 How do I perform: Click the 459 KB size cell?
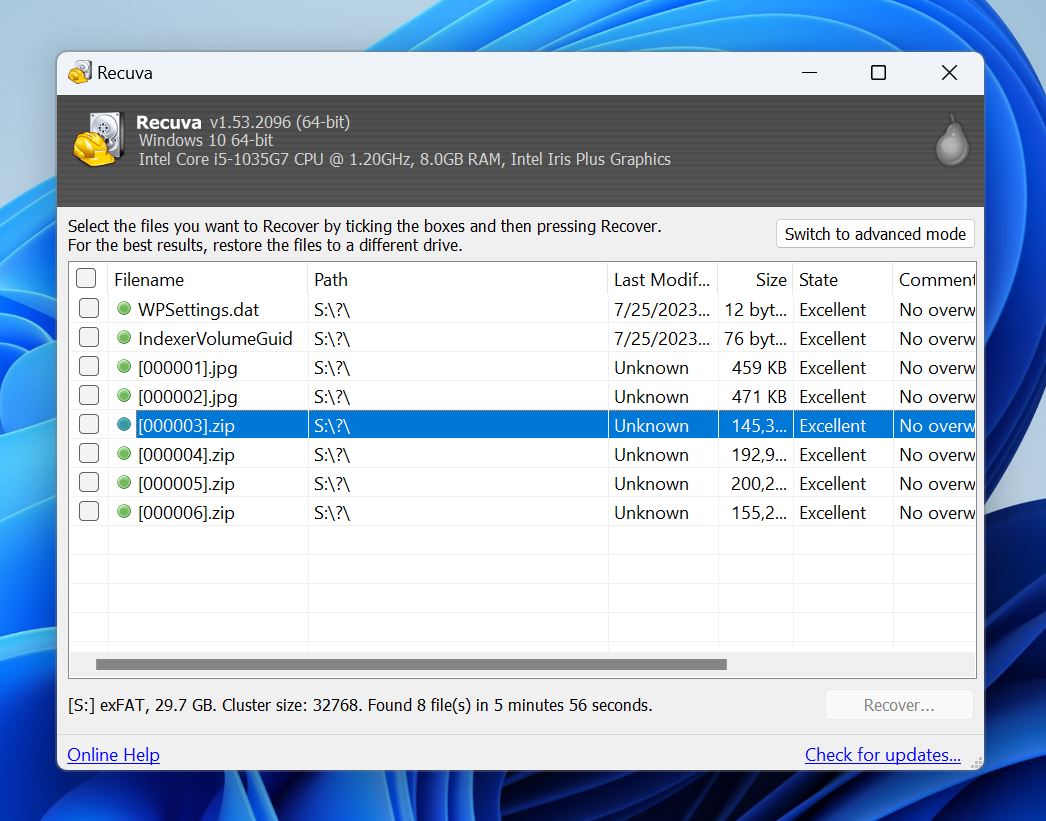pos(759,367)
